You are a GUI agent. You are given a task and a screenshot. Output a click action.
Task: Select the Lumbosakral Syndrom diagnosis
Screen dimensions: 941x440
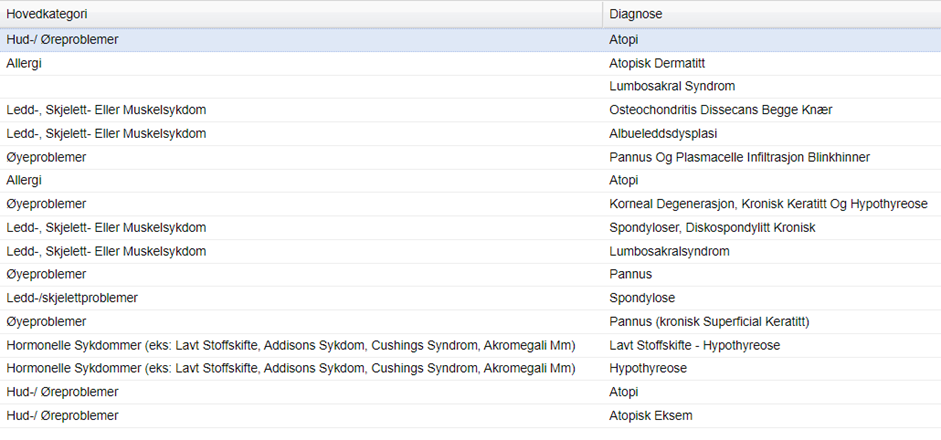[672, 87]
